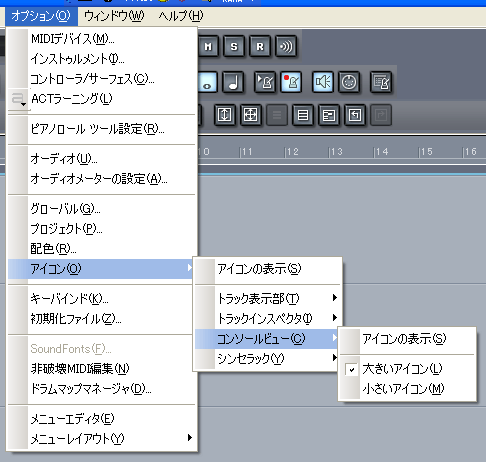This screenshot has height=462, width=486.
Task: Select the quarter note icon
Action: point(233,82)
